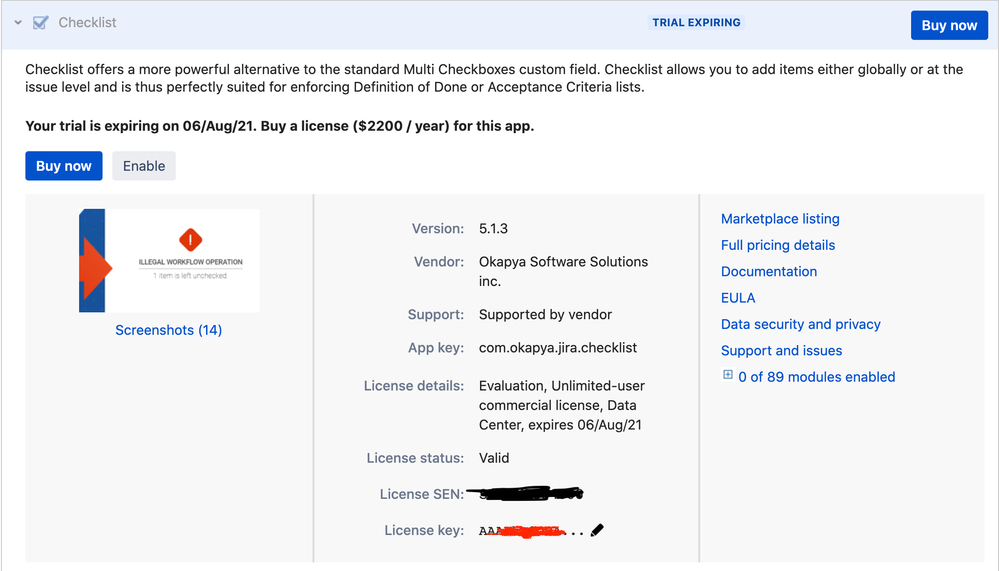Viewport: 999px width, 571px height.
Task: Click vendor name Okapya Software Solutions
Action: (x=564, y=271)
